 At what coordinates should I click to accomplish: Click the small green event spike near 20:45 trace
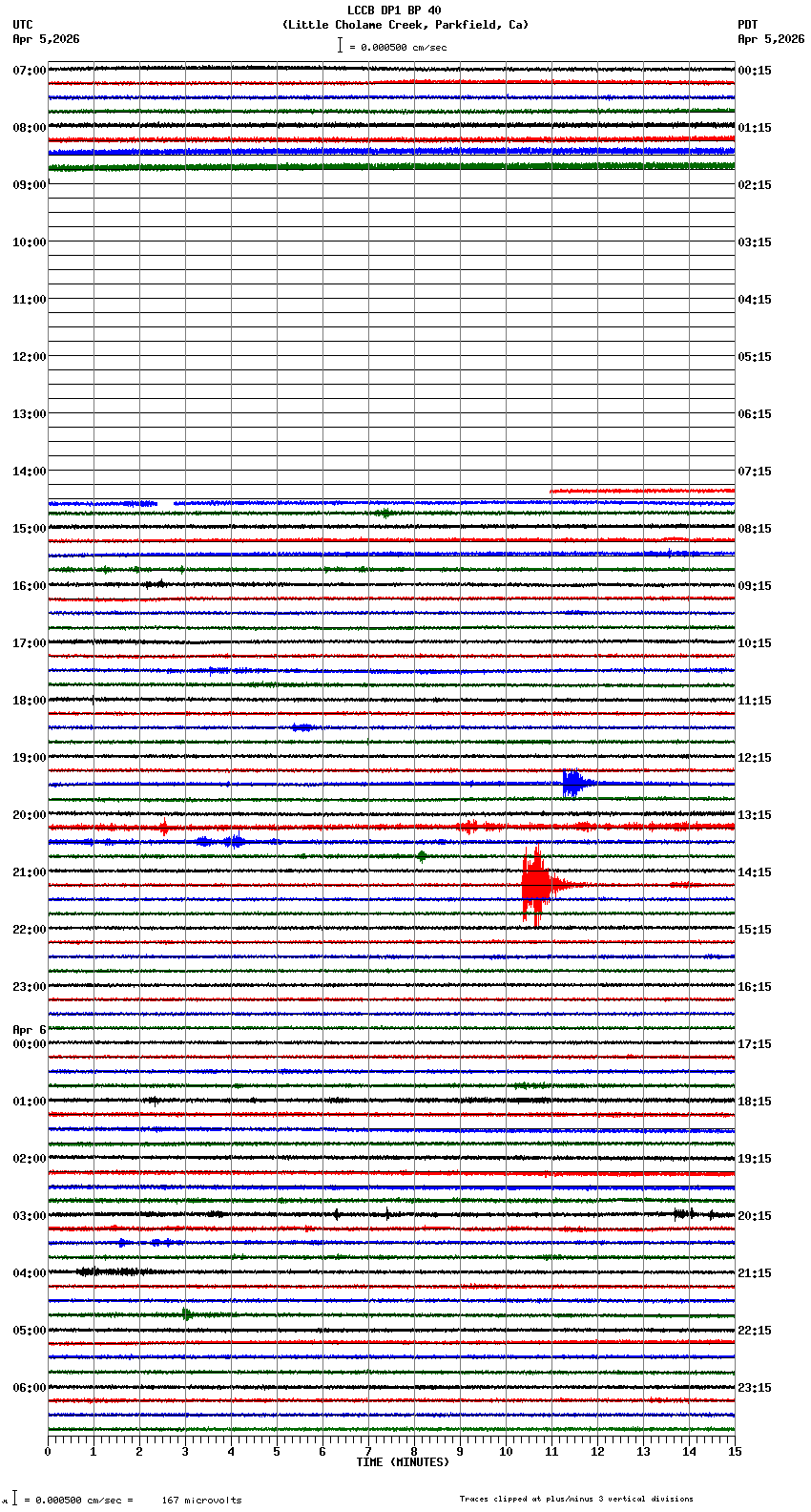click(x=422, y=856)
